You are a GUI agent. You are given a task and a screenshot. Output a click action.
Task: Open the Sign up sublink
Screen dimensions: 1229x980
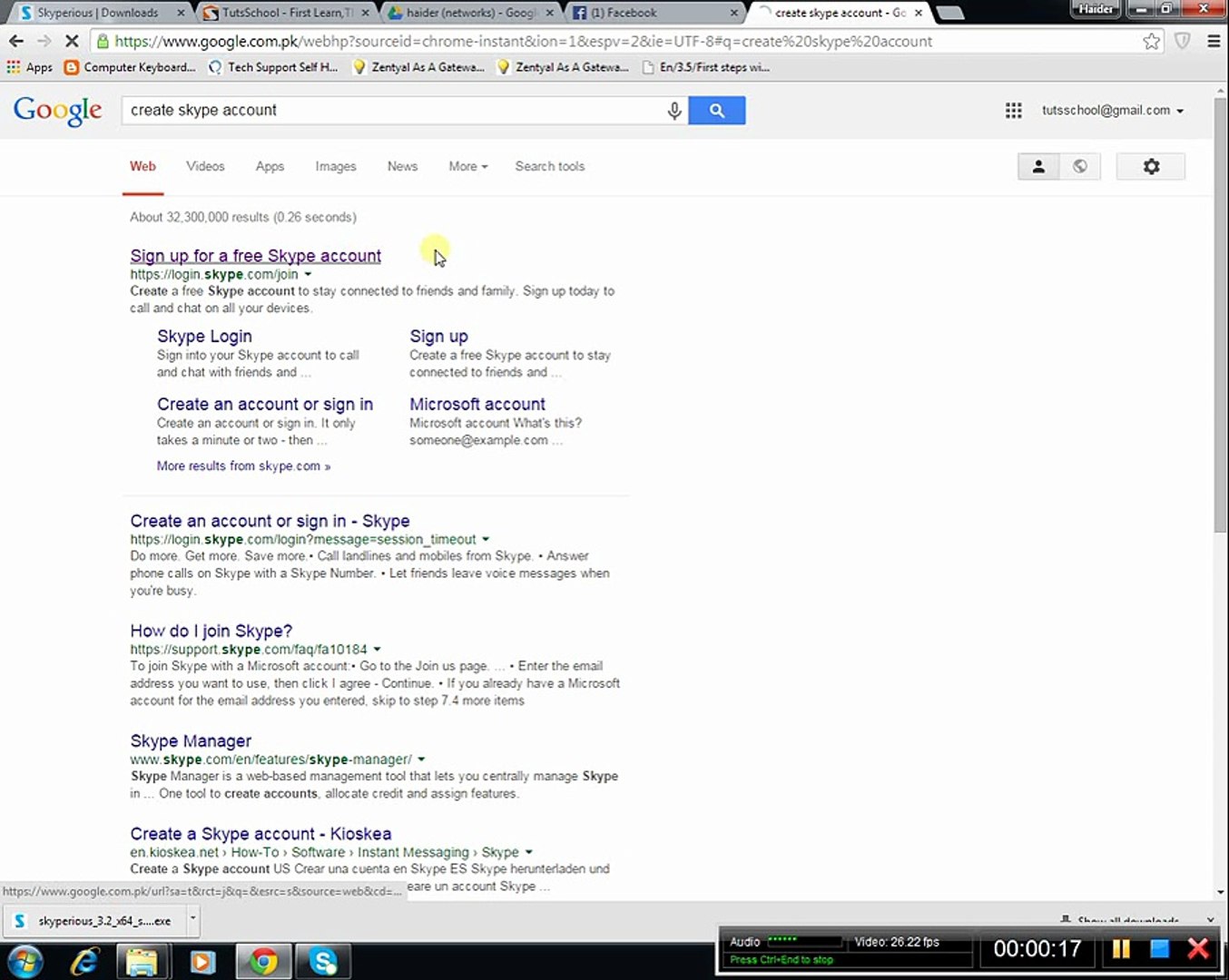[x=438, y=336]
